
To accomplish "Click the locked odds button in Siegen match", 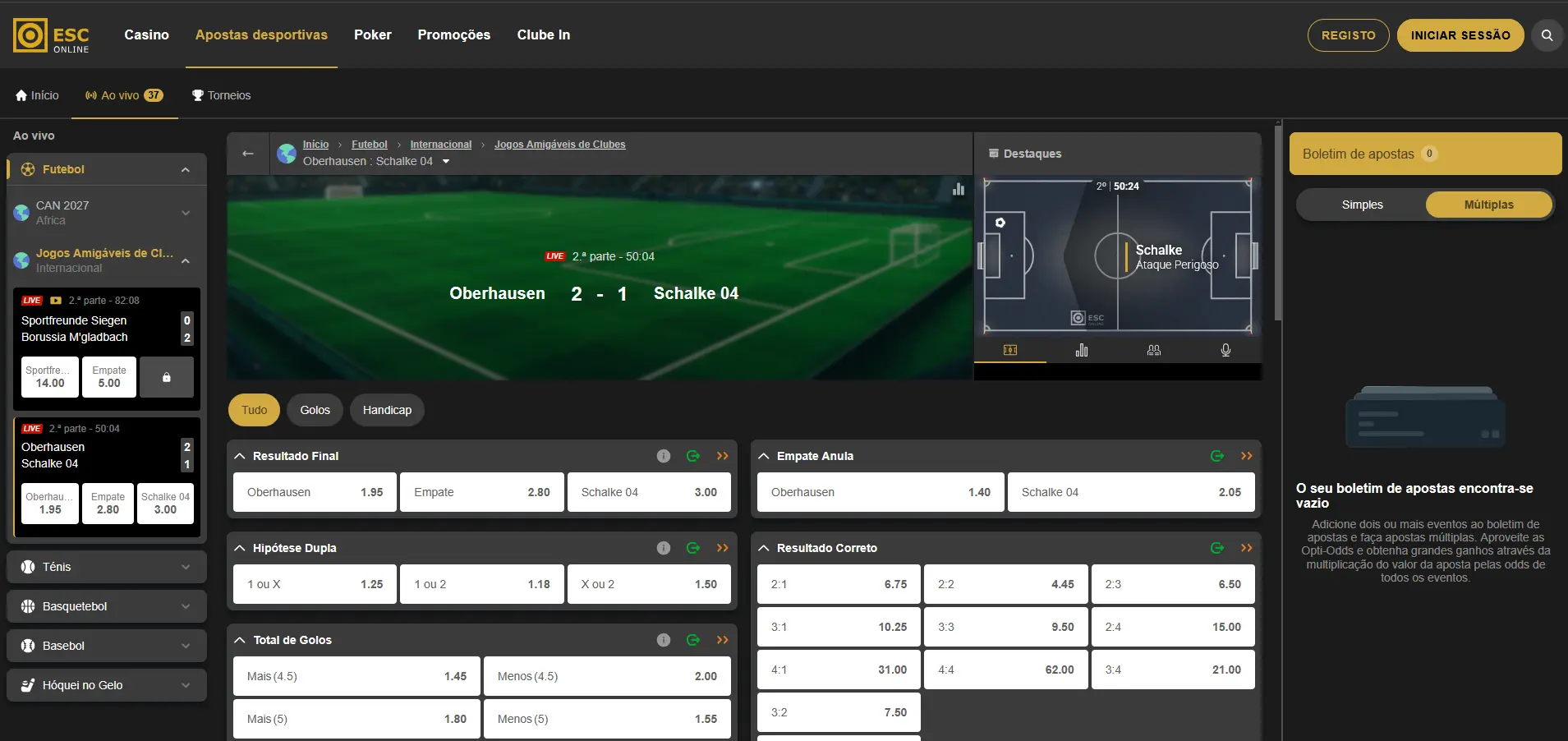I will (167, 377).
